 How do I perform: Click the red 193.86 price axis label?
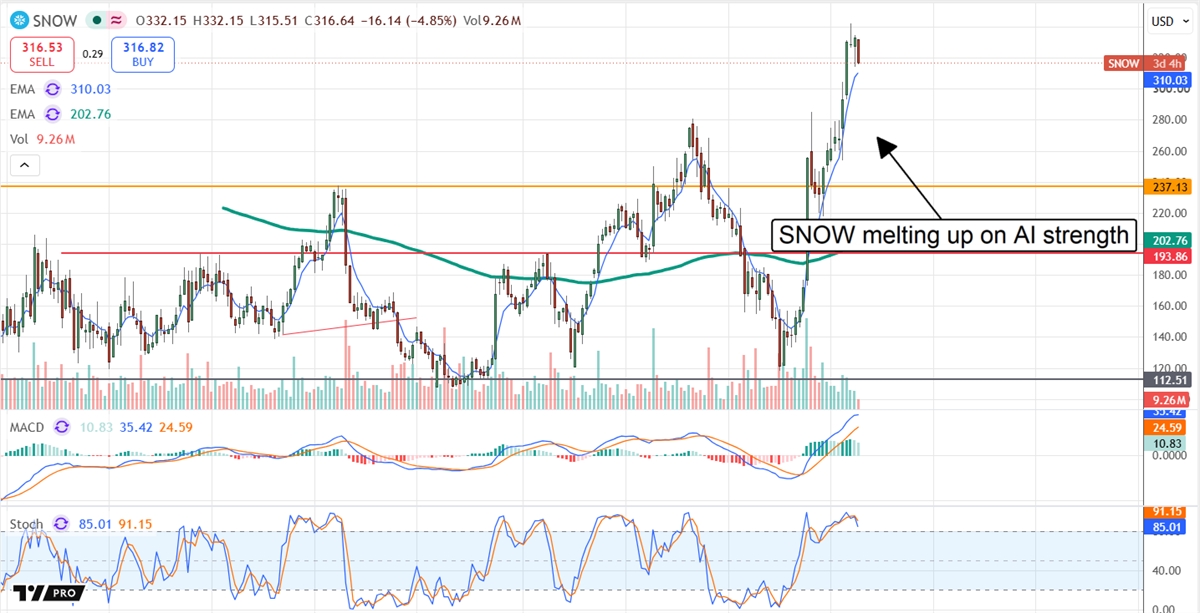click(1167, 257)
